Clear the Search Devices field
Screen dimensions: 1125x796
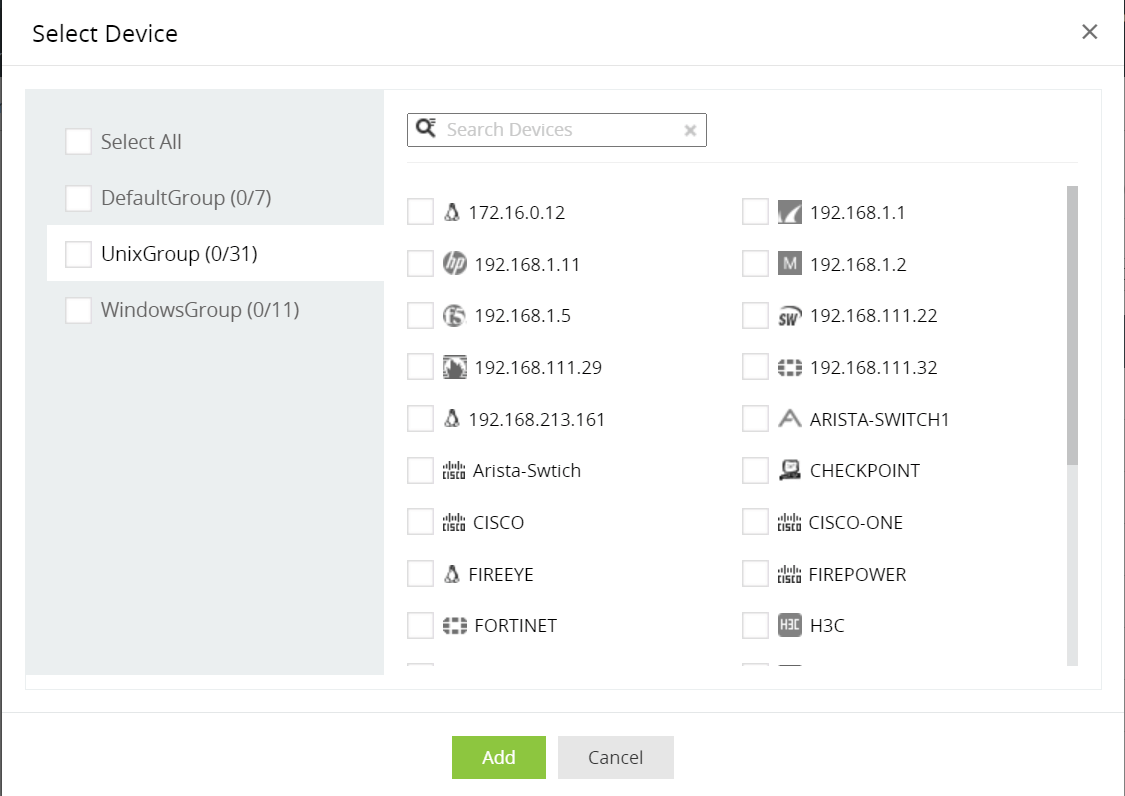(690, 130)
